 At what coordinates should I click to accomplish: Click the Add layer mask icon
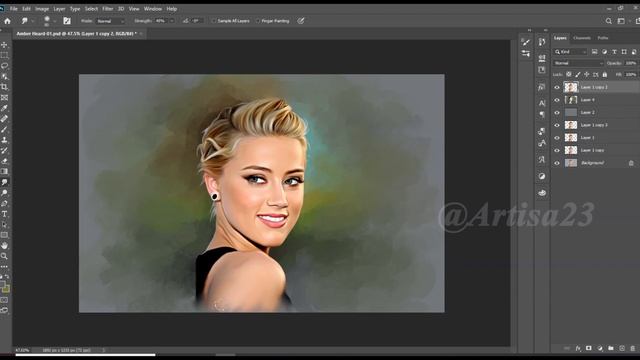pos(589,348)
